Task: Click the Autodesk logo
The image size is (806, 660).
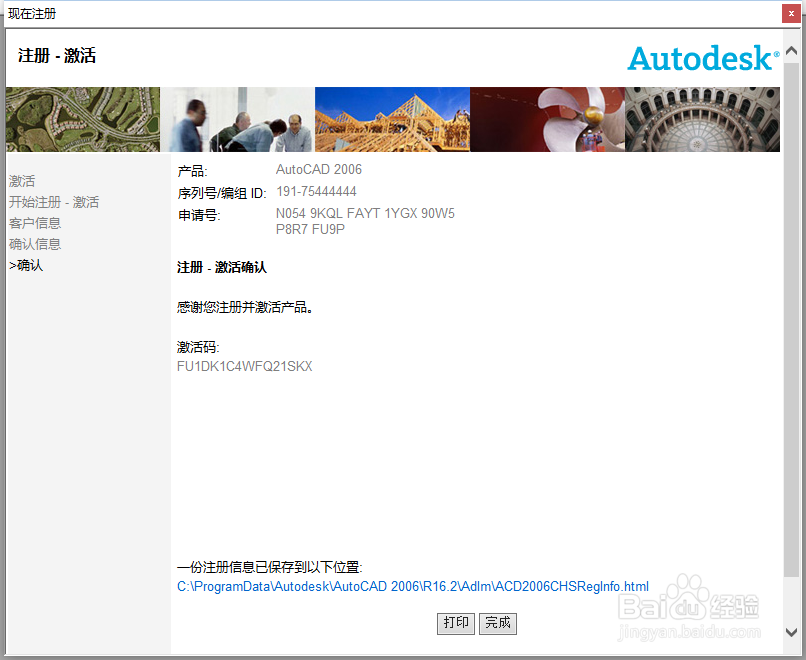Action: point(701,59)
